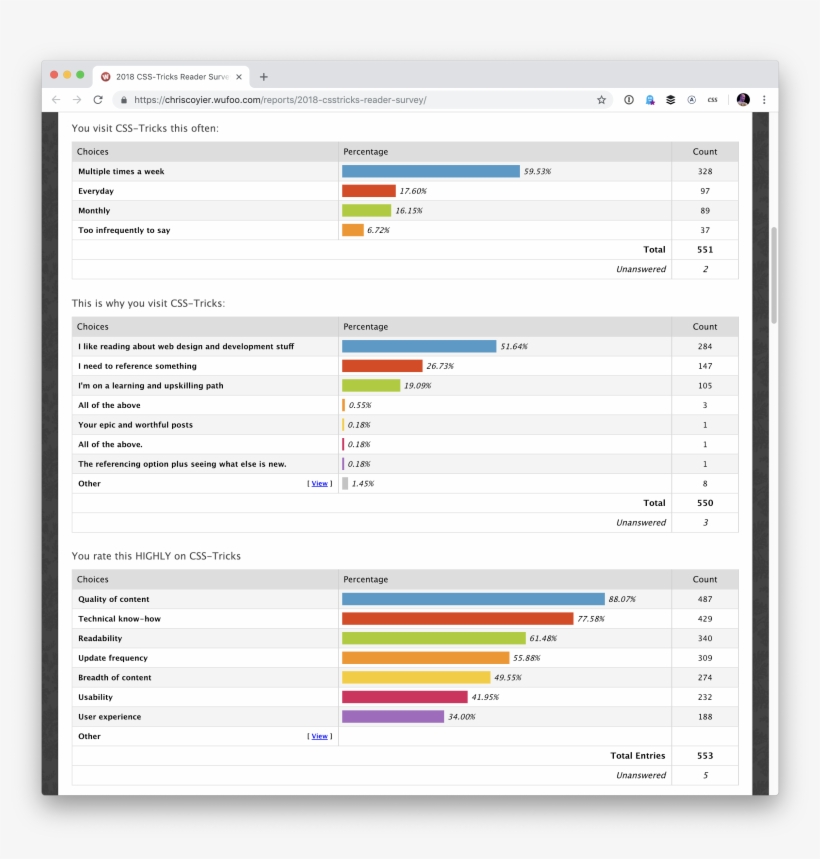
Task: Go back to the previous page
Action: coord(56,100)
